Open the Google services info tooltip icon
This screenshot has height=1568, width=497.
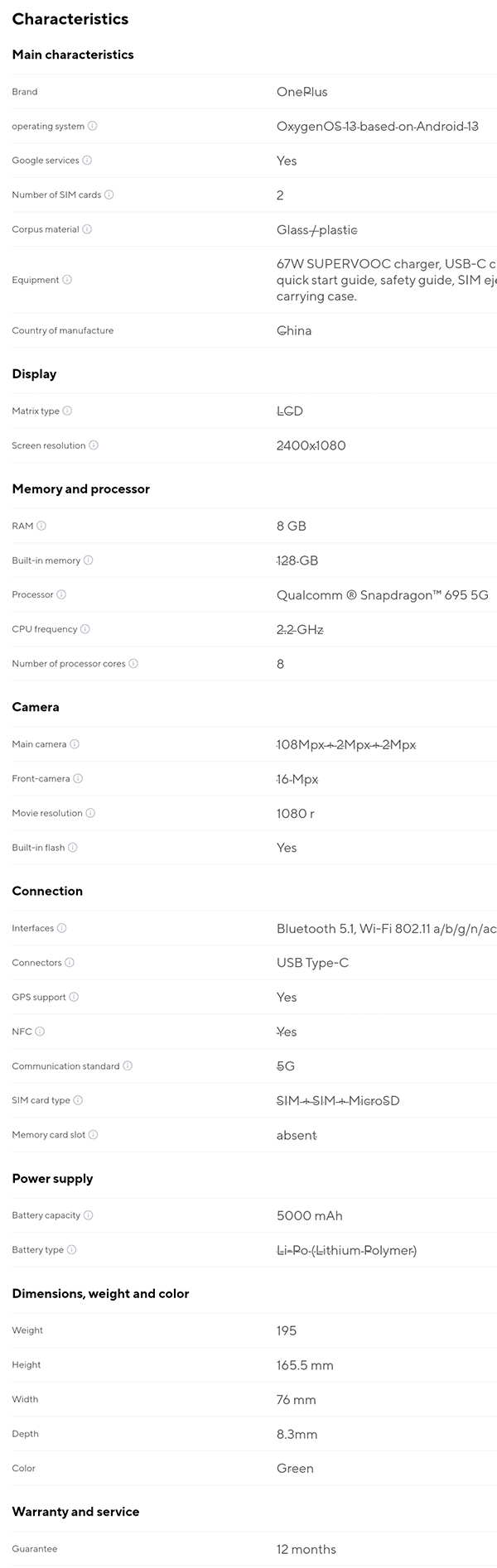tap(87, 161)
